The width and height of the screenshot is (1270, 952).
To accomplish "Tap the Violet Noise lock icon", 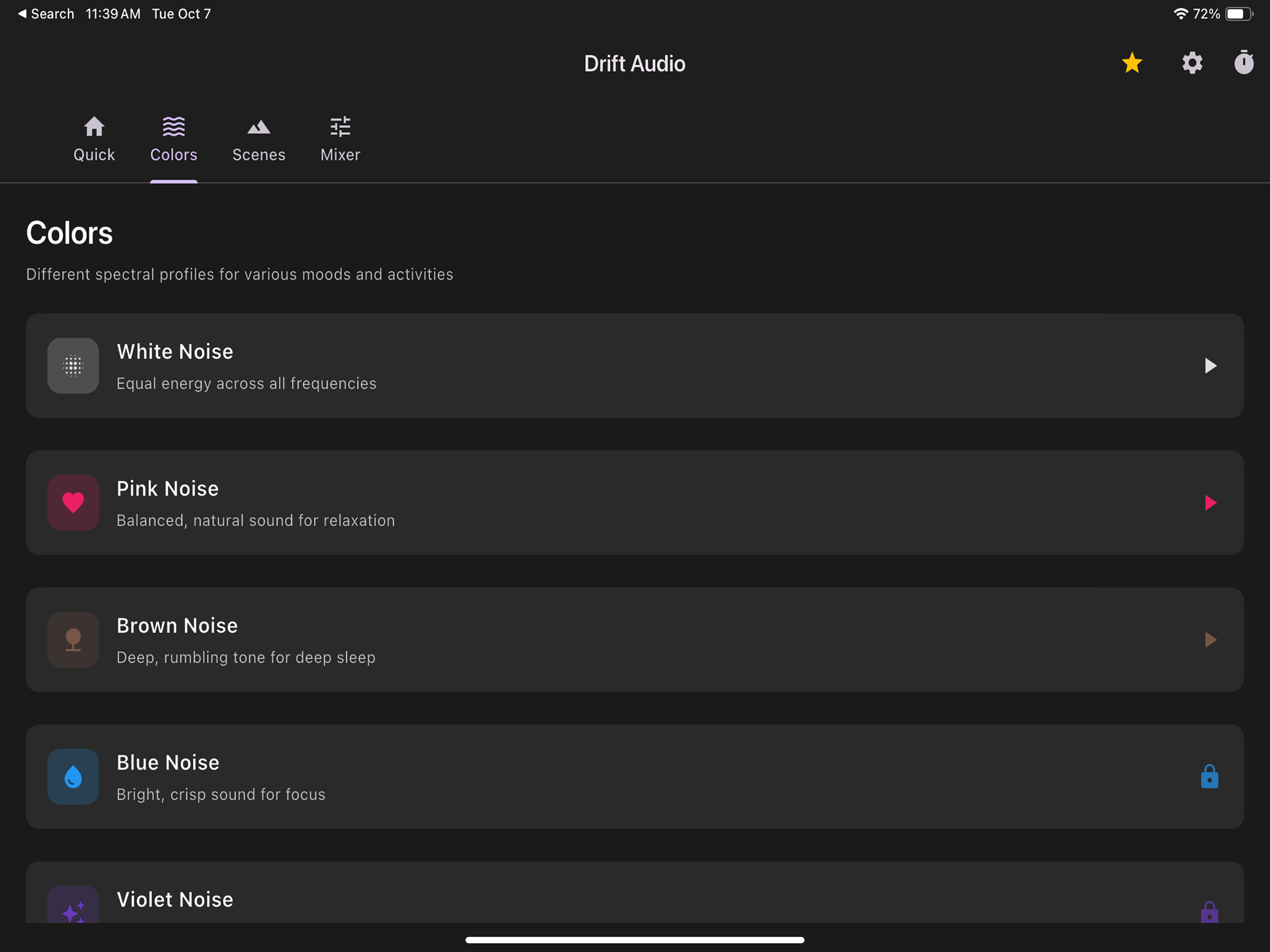I will 1209,911.
